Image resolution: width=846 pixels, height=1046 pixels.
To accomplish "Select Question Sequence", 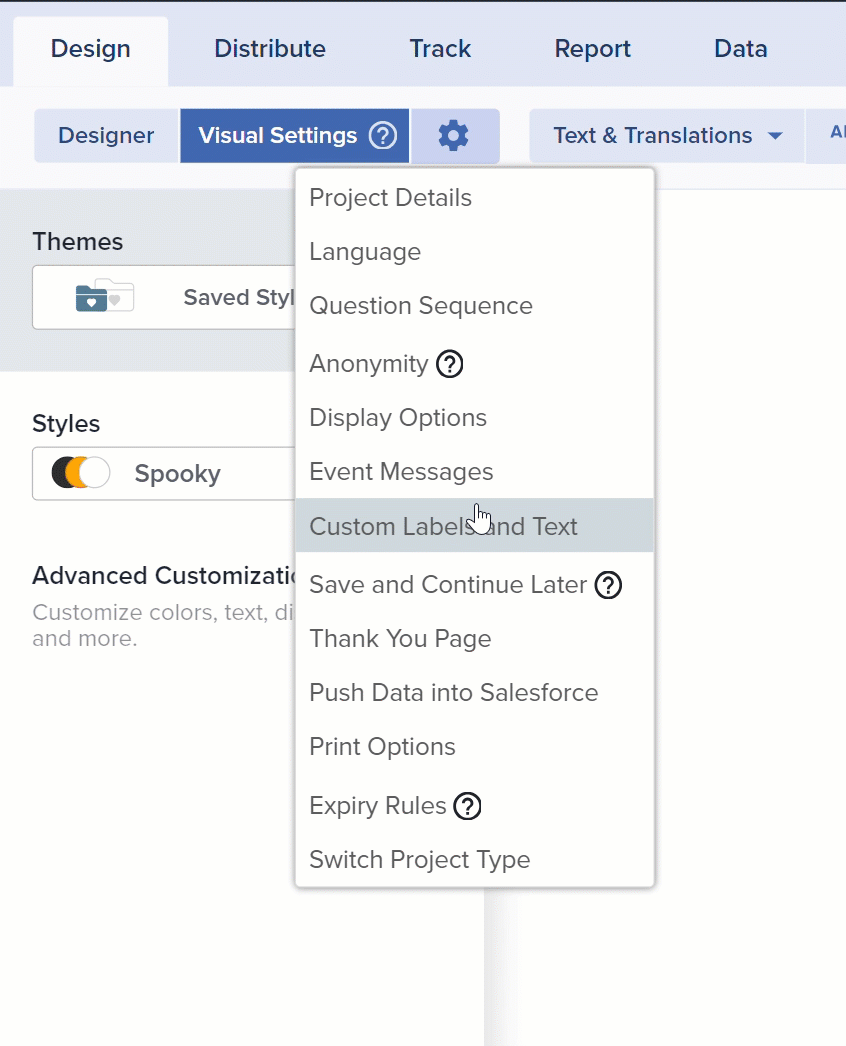I will coord(420,306).
